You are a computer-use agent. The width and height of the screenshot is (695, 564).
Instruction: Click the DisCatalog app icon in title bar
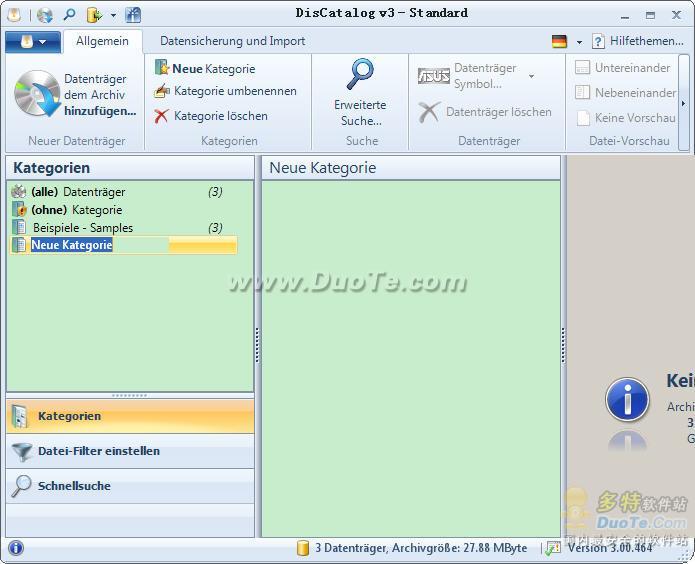pyautogui.click(x=15, y=15)
